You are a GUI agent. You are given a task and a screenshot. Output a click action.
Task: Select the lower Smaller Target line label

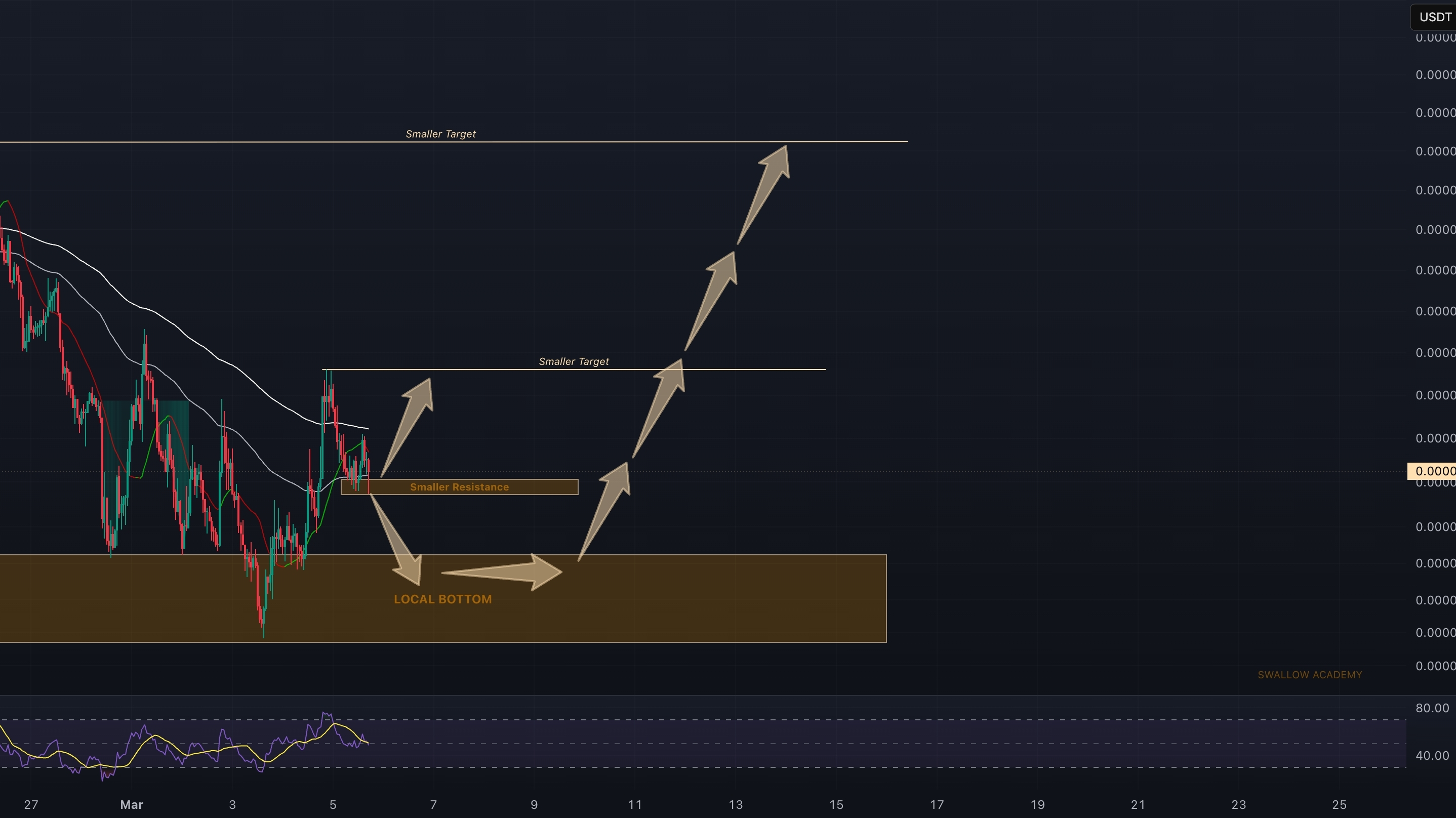coord(573,361)
